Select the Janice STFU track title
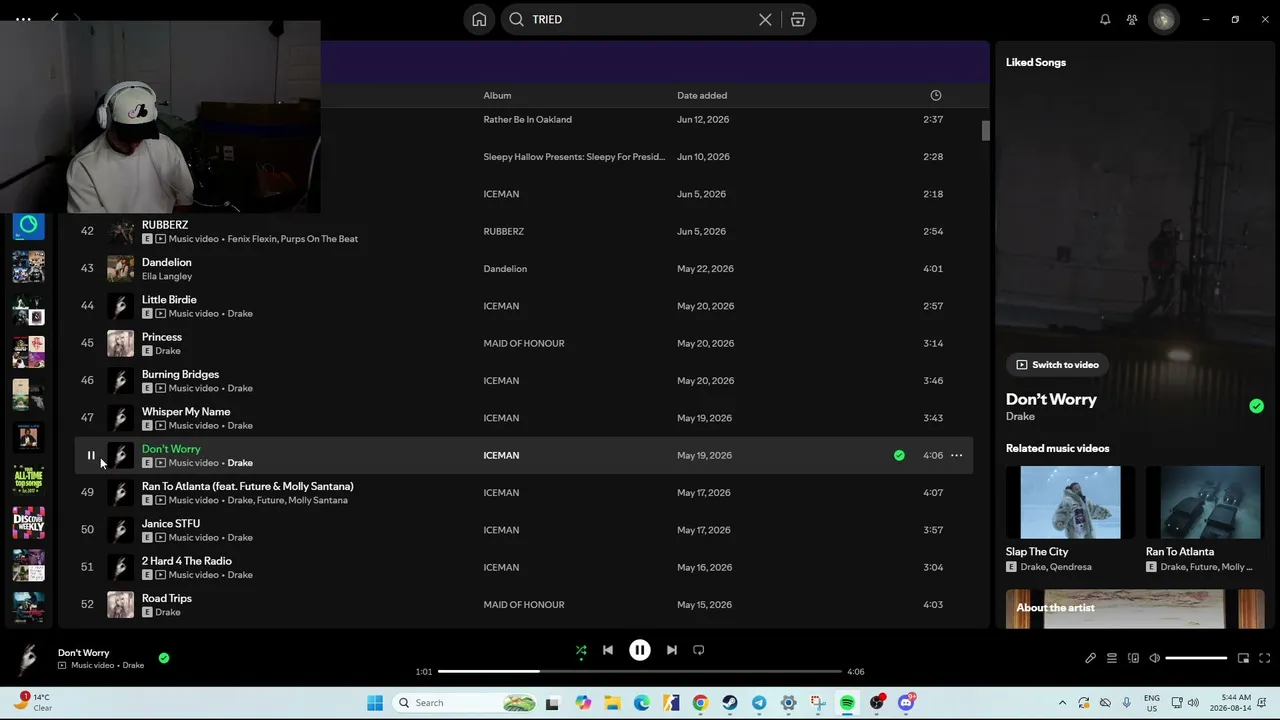 (x=171, y=524)
